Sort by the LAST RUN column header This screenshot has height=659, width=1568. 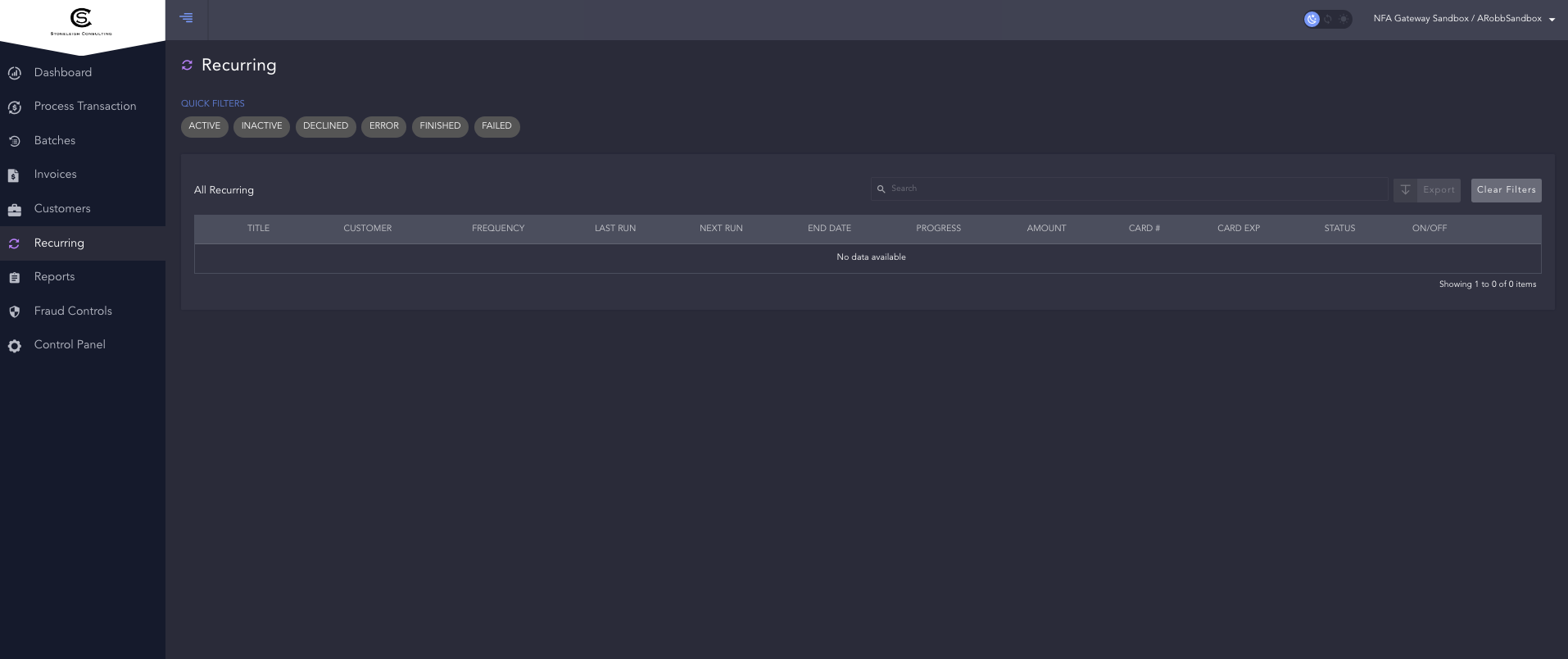tap(615, 229)
